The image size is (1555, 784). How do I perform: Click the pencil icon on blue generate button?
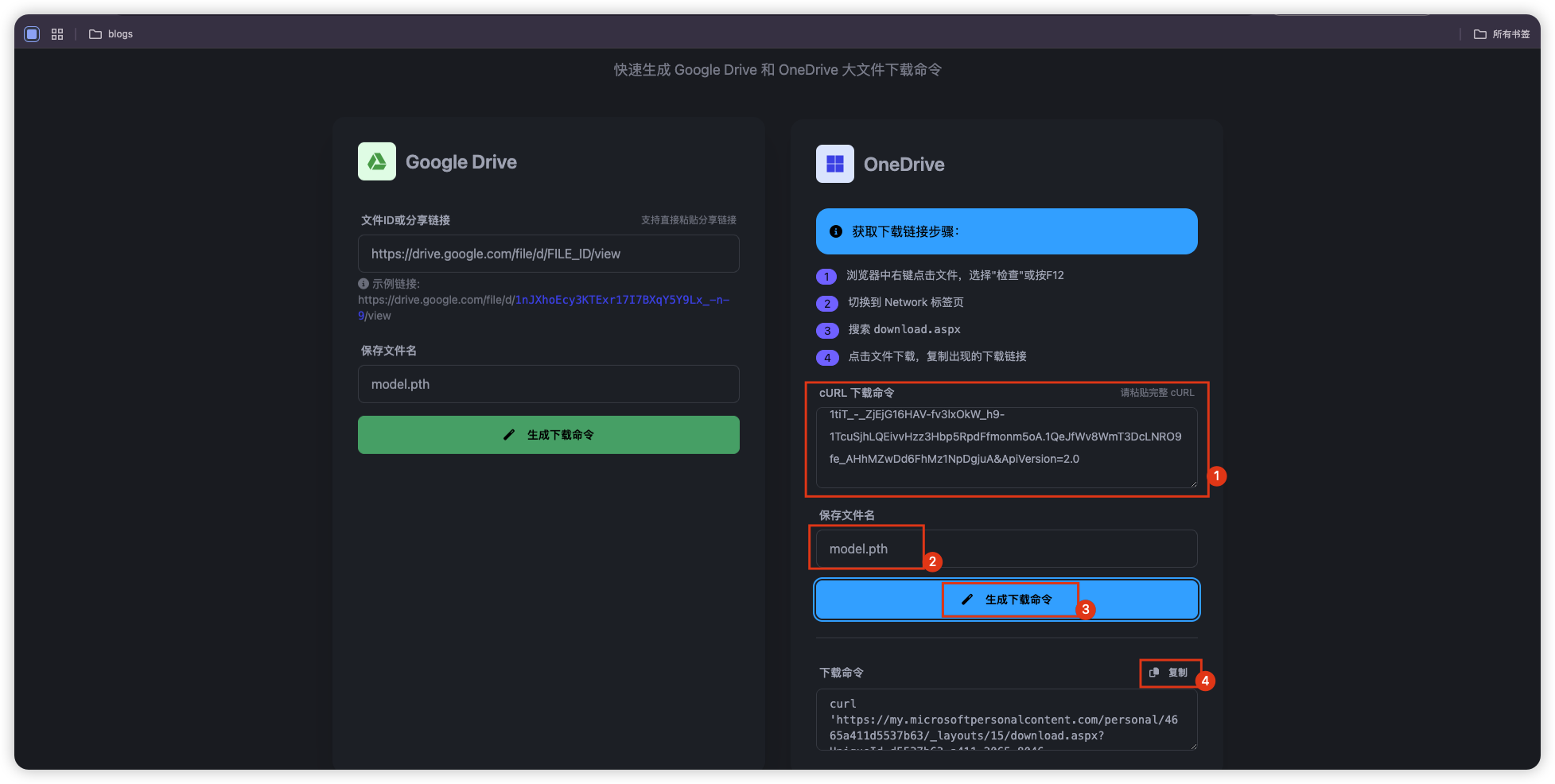tap(967, 600)
